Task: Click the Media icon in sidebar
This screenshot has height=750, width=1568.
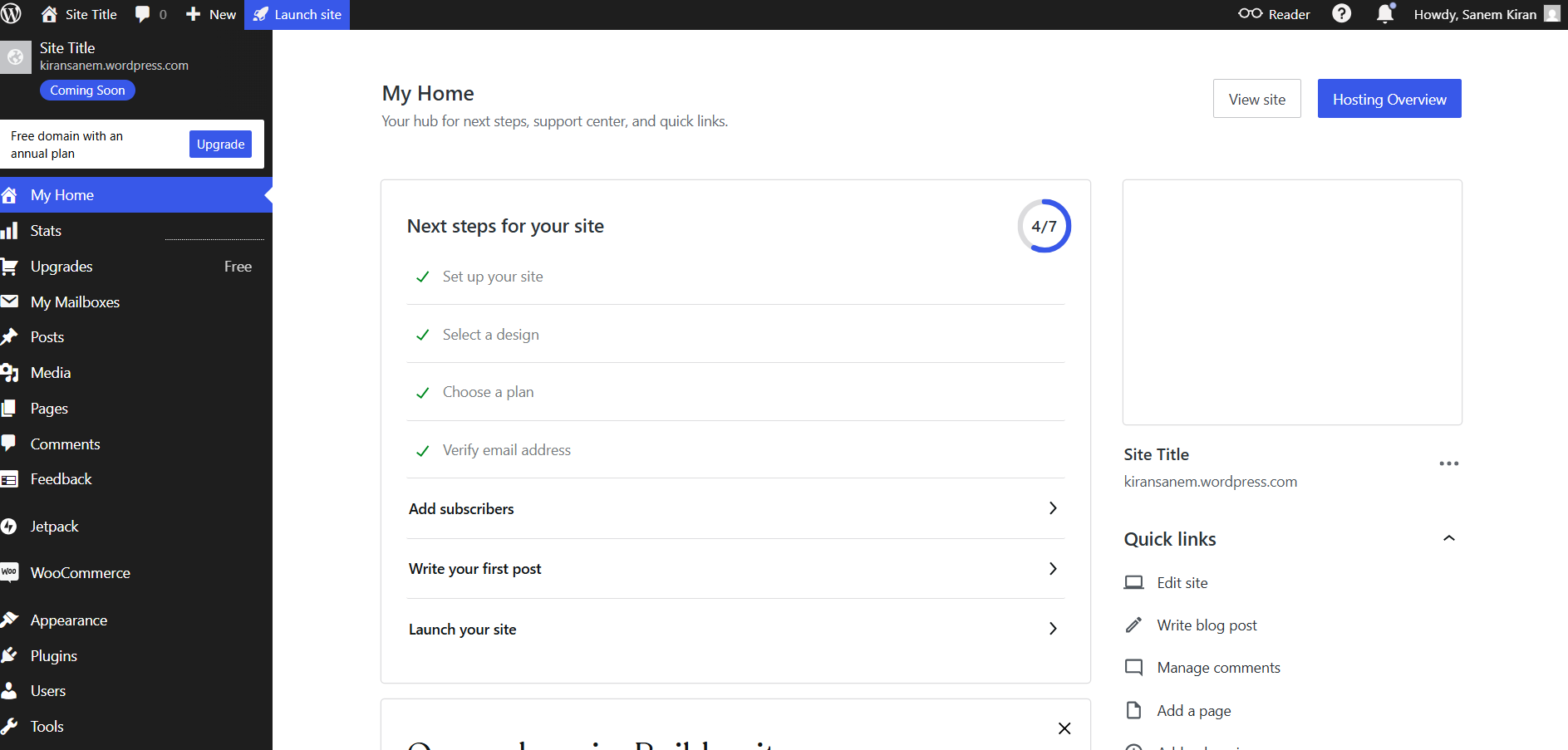Action: [10, 373]
